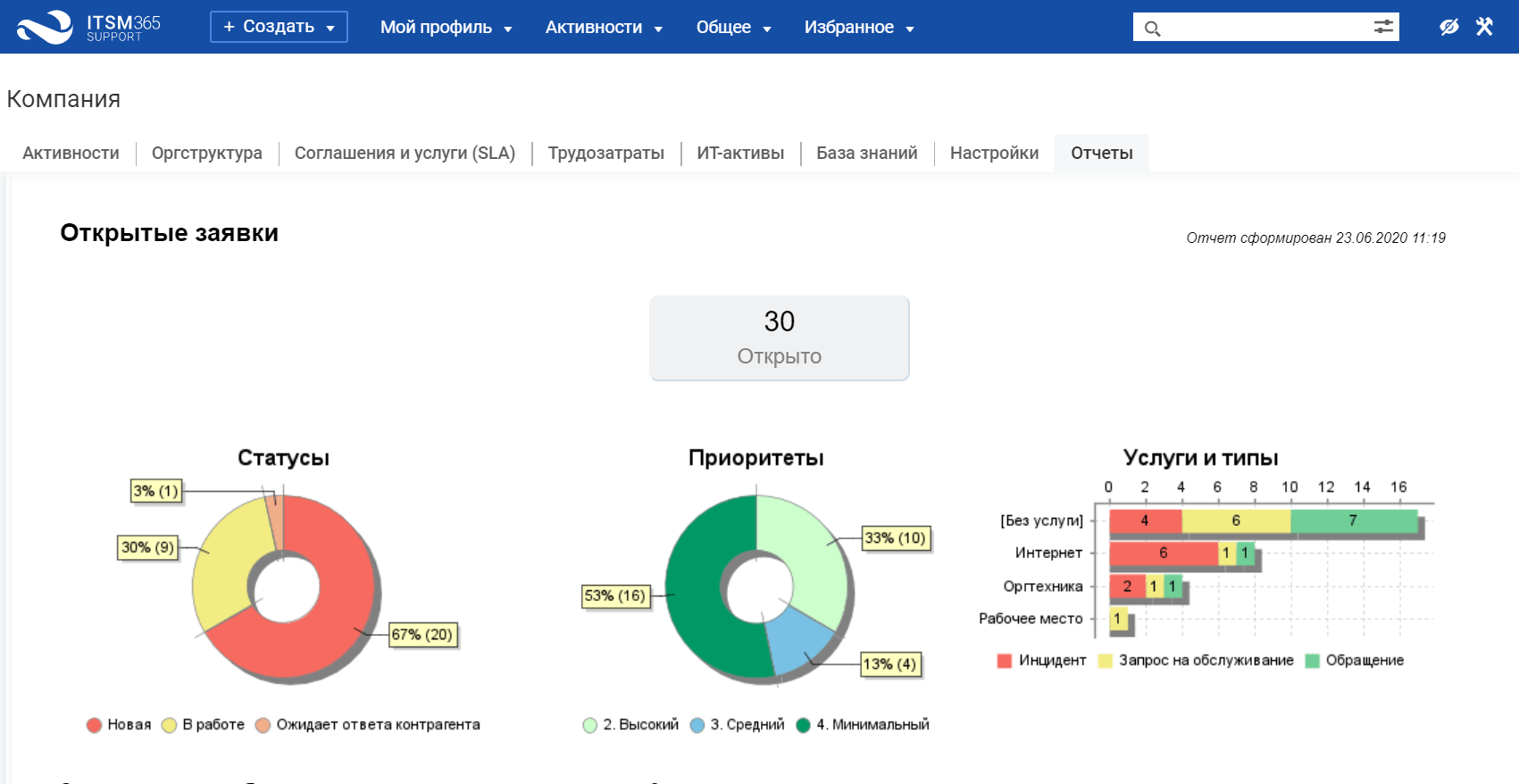Toggle '4. Минимальный' priority legend marker
This screenshot has height=784, width=1519.
(803, 725)
